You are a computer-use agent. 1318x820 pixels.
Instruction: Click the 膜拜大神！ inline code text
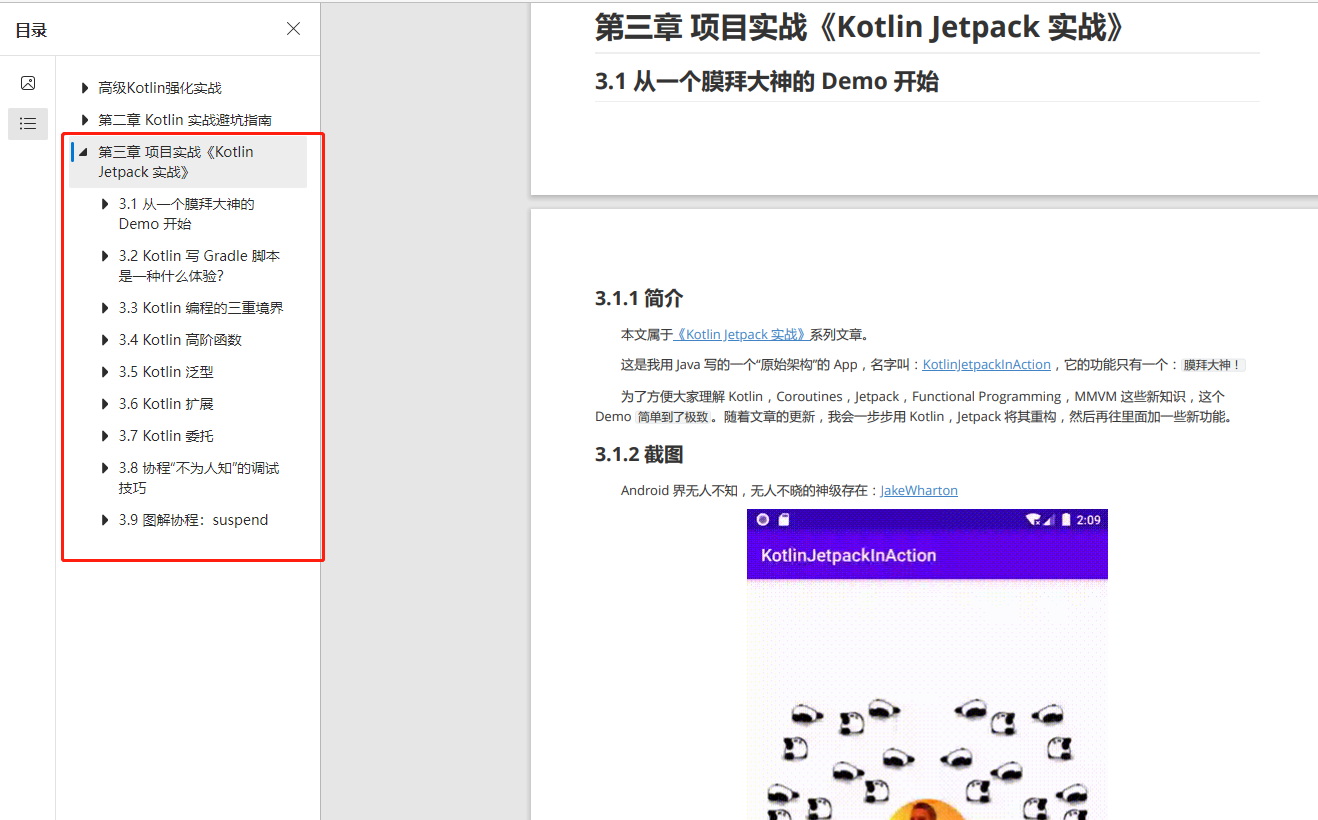tap(1213, 365)
